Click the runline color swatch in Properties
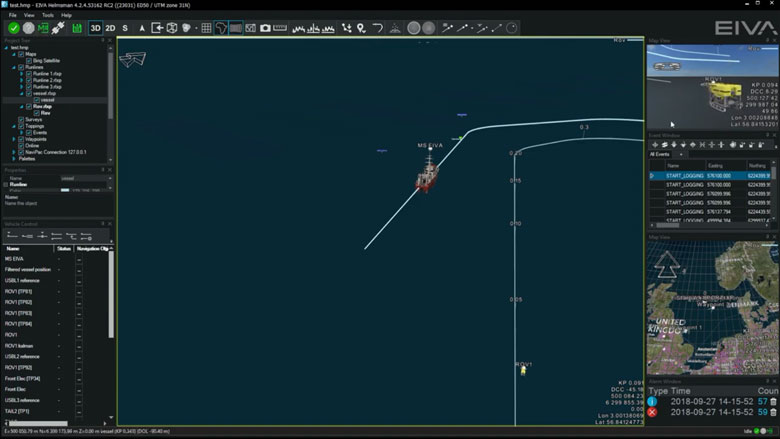Image resolution: width=780 pixels, height=439 pixels. tap(65, 190)
